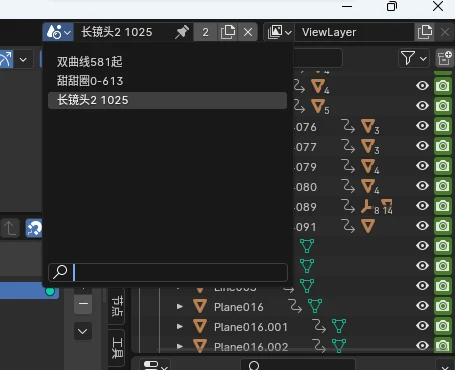Expand the Plane016 tree item
The image size is (455, 370).
click(x=180, y=306)
